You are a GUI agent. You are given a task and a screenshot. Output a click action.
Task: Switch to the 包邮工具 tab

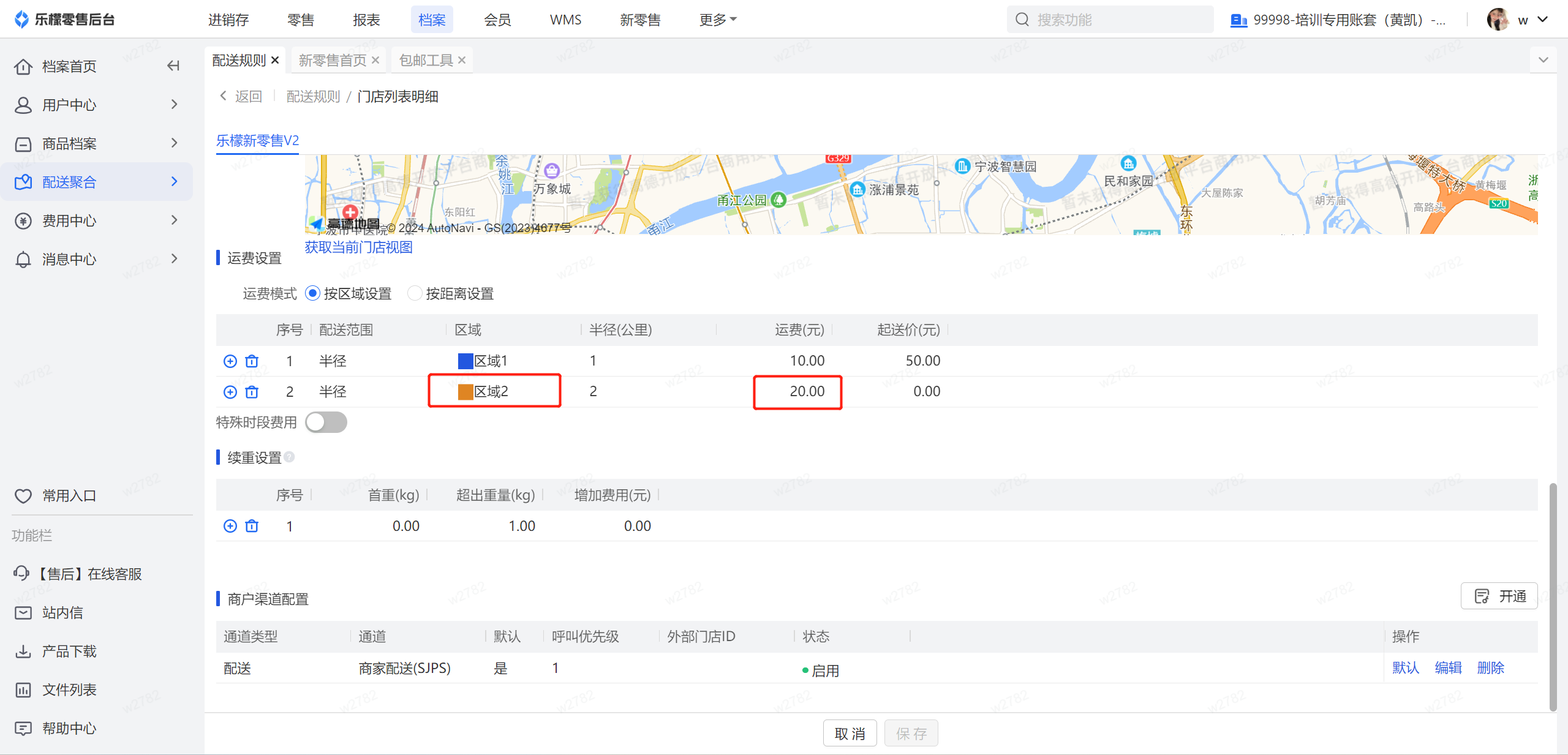coord(426,60)
